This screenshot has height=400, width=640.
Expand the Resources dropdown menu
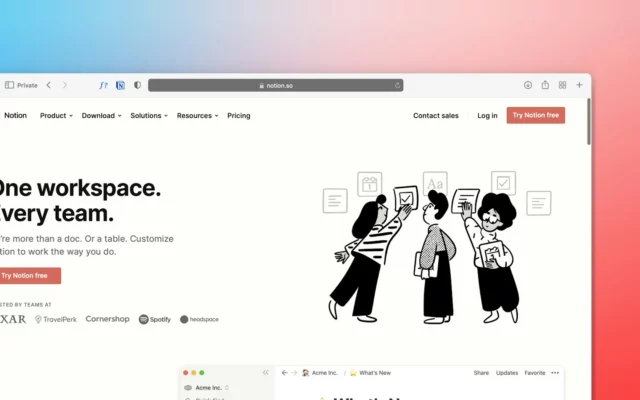pos(198,116)
